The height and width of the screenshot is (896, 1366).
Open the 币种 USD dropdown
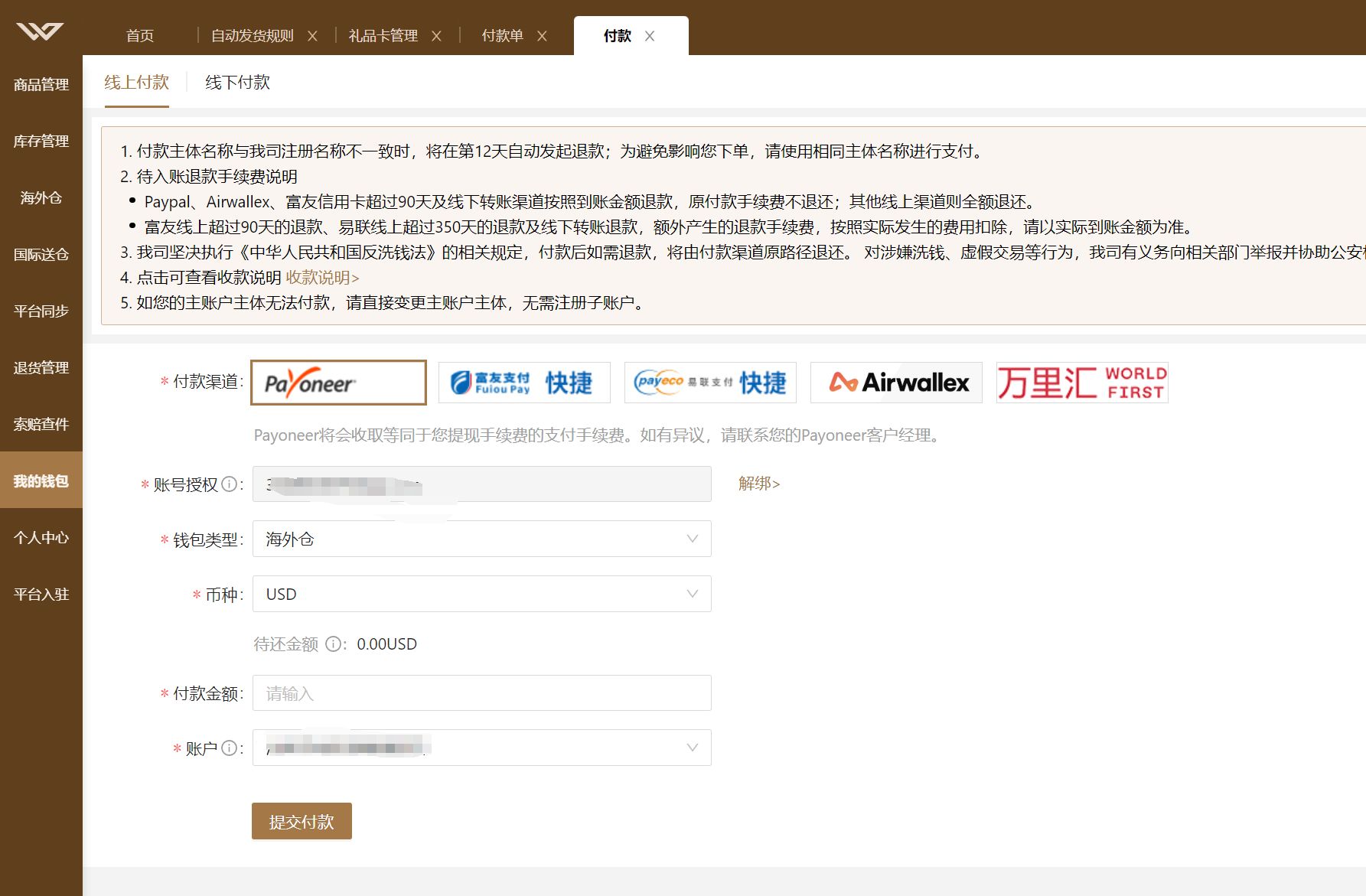point(482,594)
